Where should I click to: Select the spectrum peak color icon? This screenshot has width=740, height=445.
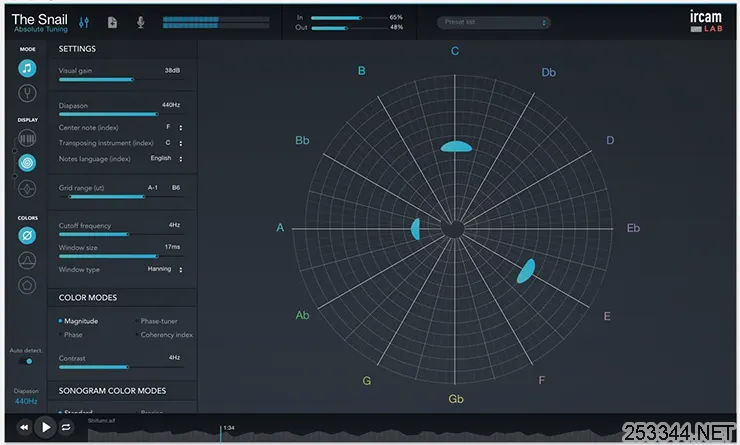click(27, 260)
